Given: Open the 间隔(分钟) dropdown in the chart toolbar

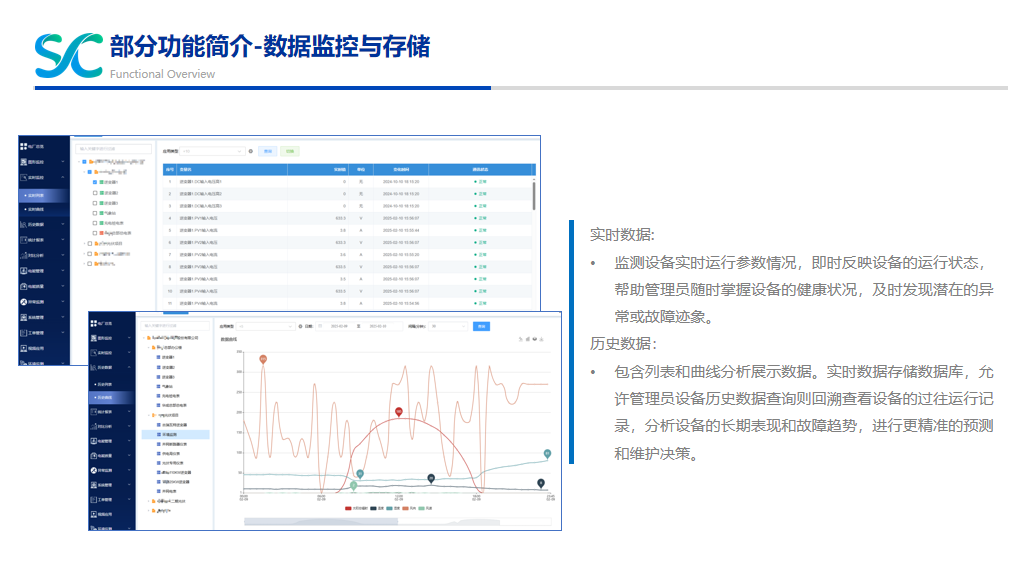Looking at the screenshot, I should (448, 326).
